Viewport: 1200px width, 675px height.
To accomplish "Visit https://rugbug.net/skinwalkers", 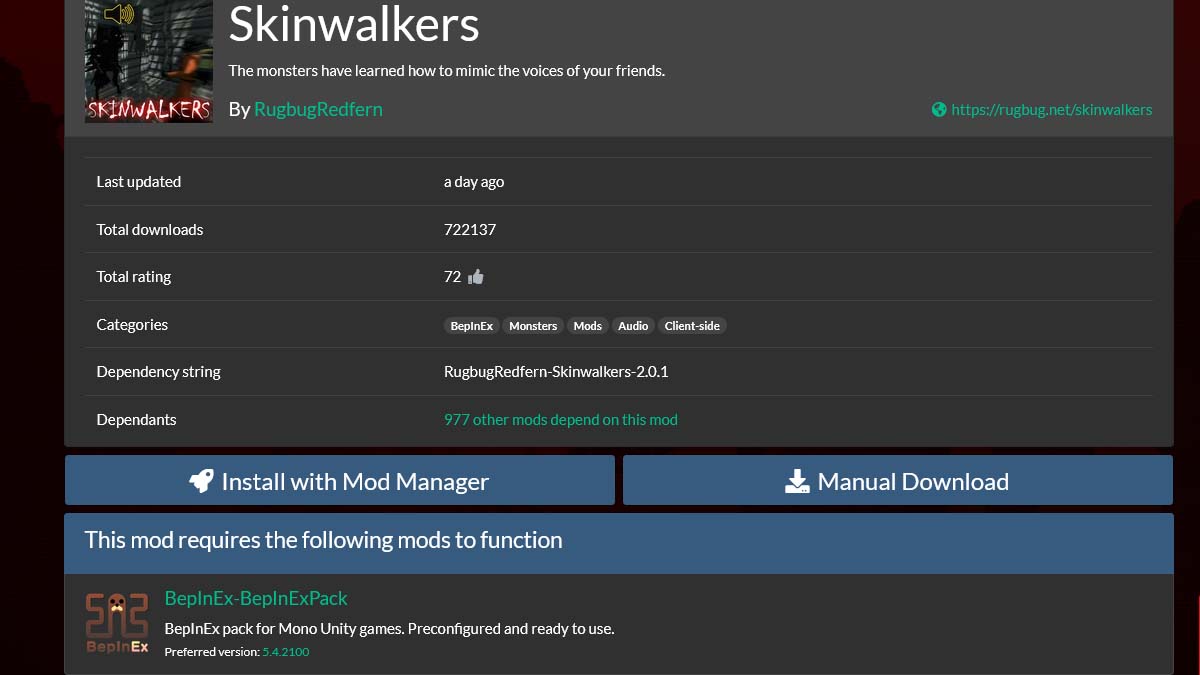I will pos(1052,110).
